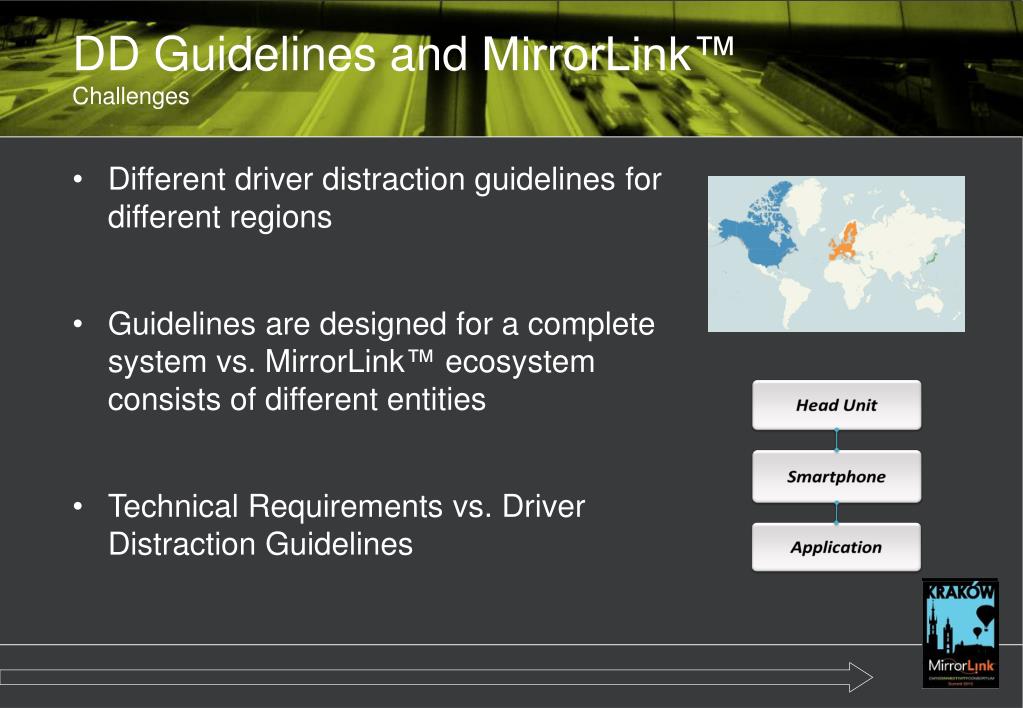This screenshot has width=1023, height=708.
Task: Click the 'Head Unit' box
Action: (x=836, y=405)
